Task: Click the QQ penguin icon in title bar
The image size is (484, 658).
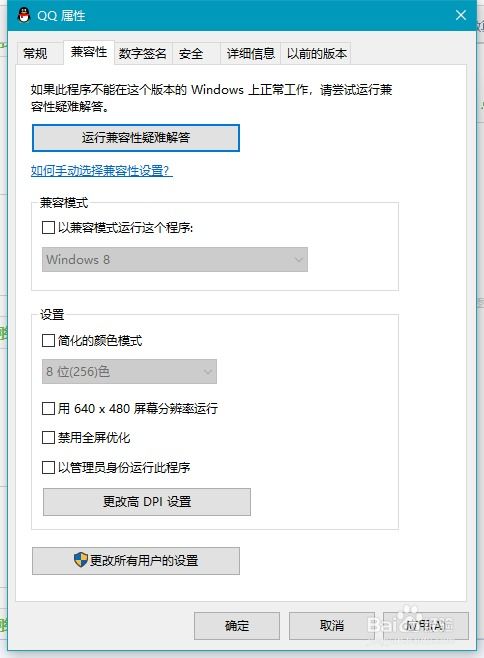Action: coord(24,15)
